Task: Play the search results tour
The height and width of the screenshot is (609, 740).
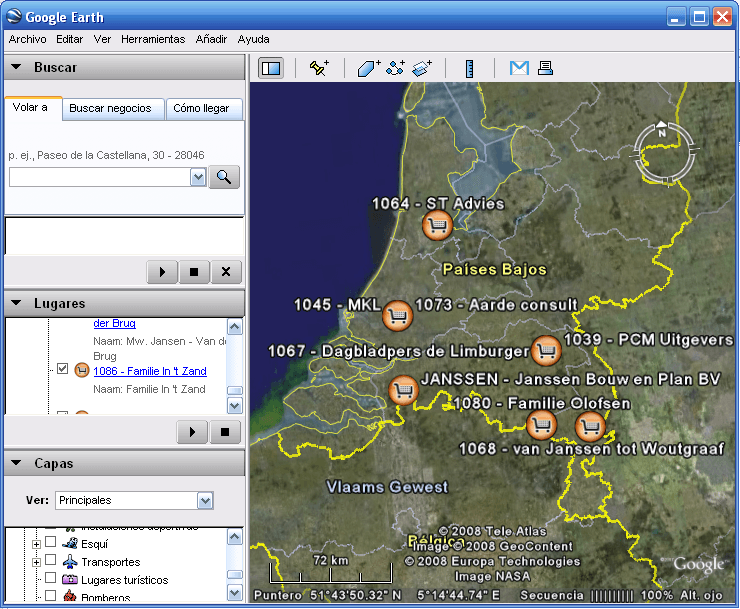Action: click(x=162, y=272)
